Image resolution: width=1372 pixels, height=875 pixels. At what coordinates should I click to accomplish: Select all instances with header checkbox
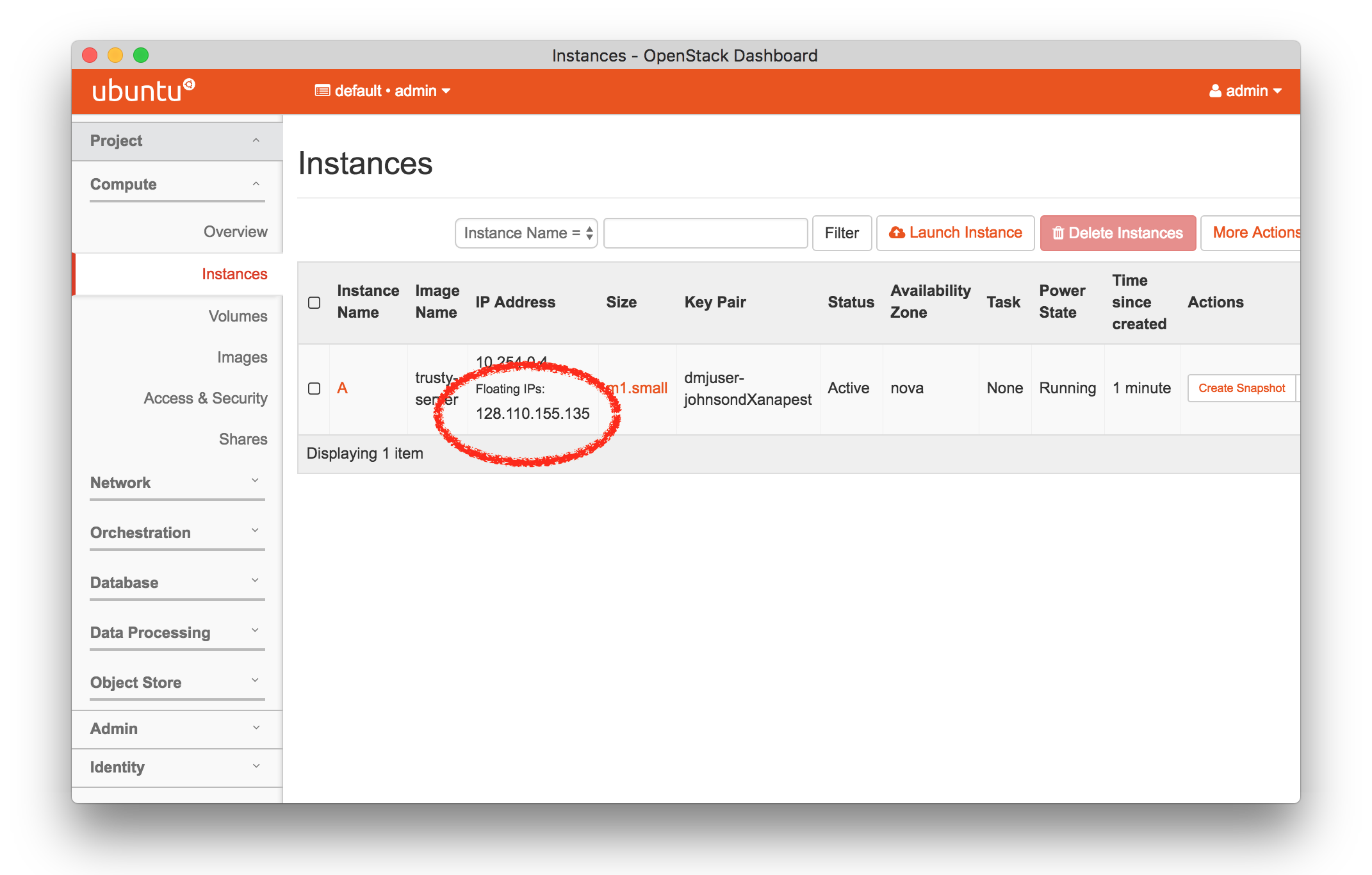click(x=314, y=302)
